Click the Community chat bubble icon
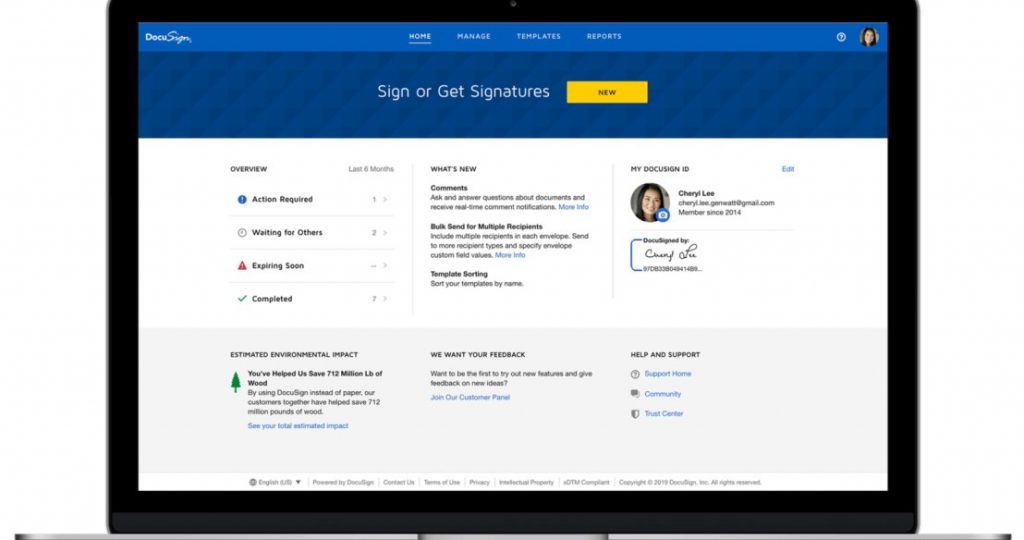This screenshot has height=540, width=1024. point(635,394)
